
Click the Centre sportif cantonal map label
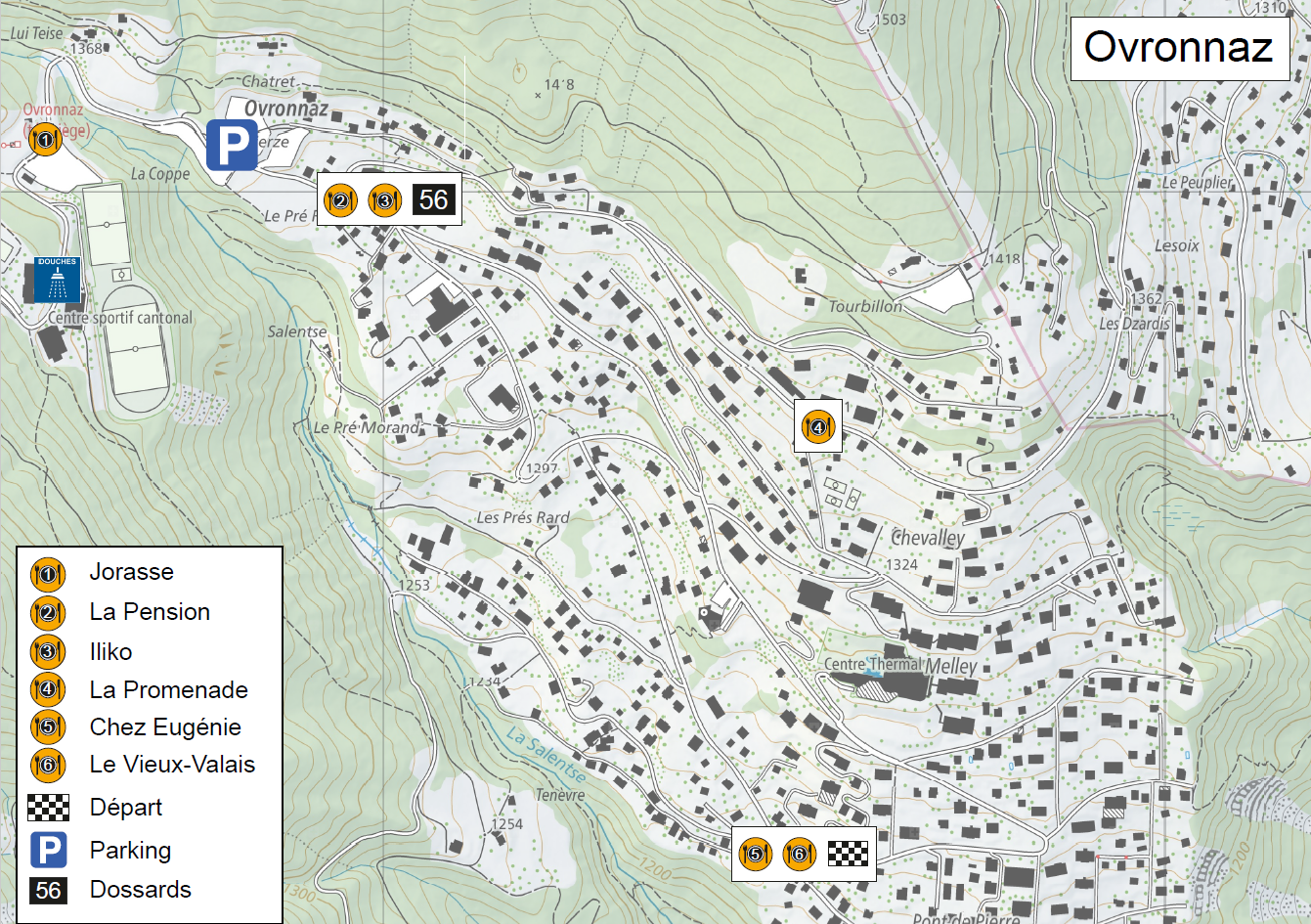tap(120, 318)
